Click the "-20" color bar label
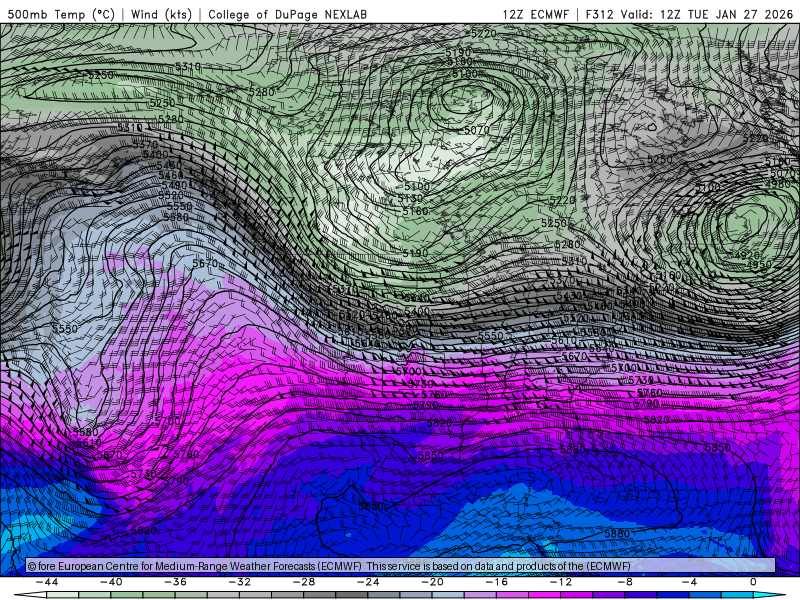The width and height of the screenshot is (800, 600). click(x=433, y=582)
